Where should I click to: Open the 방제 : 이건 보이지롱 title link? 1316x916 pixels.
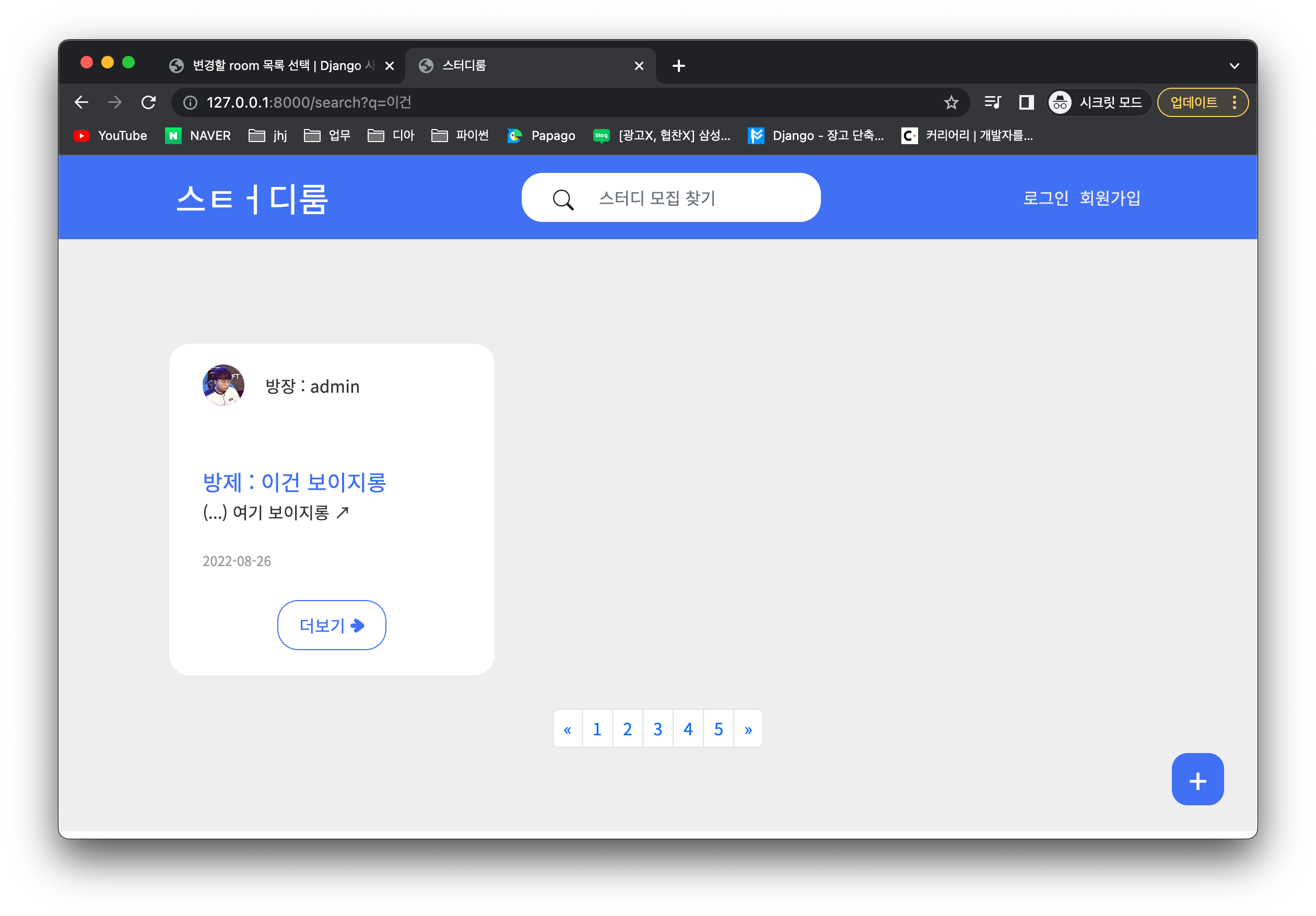pos(295,482)
